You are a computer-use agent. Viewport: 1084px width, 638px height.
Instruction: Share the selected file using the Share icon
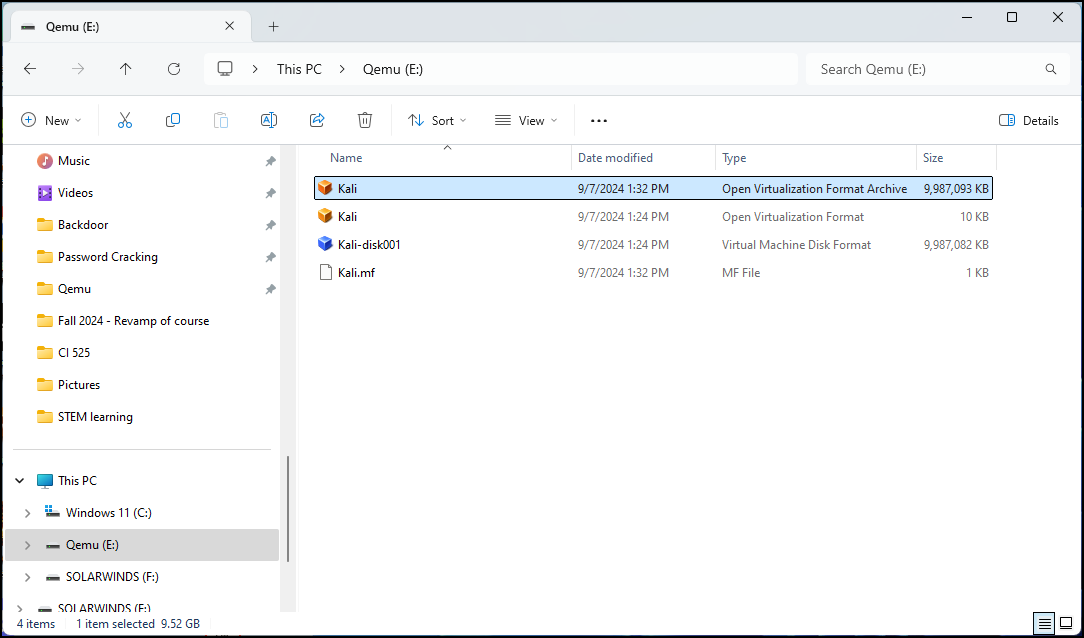pyautogui.click(x=317, y=120)
